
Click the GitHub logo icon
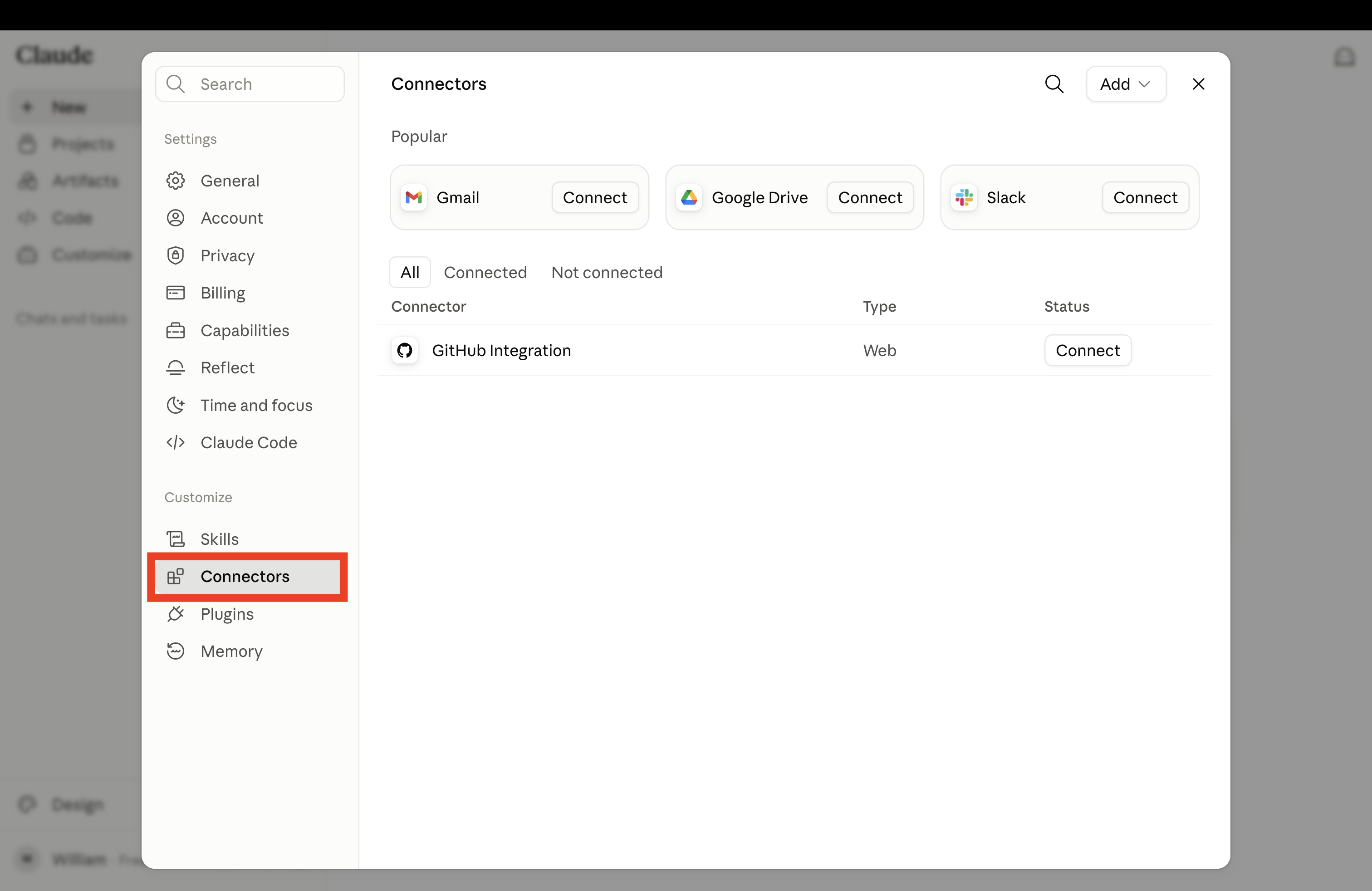(405, 350)
